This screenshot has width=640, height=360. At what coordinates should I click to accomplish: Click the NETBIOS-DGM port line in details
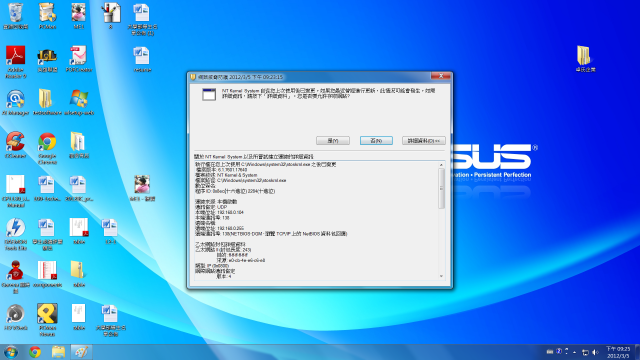click(271, 234)
